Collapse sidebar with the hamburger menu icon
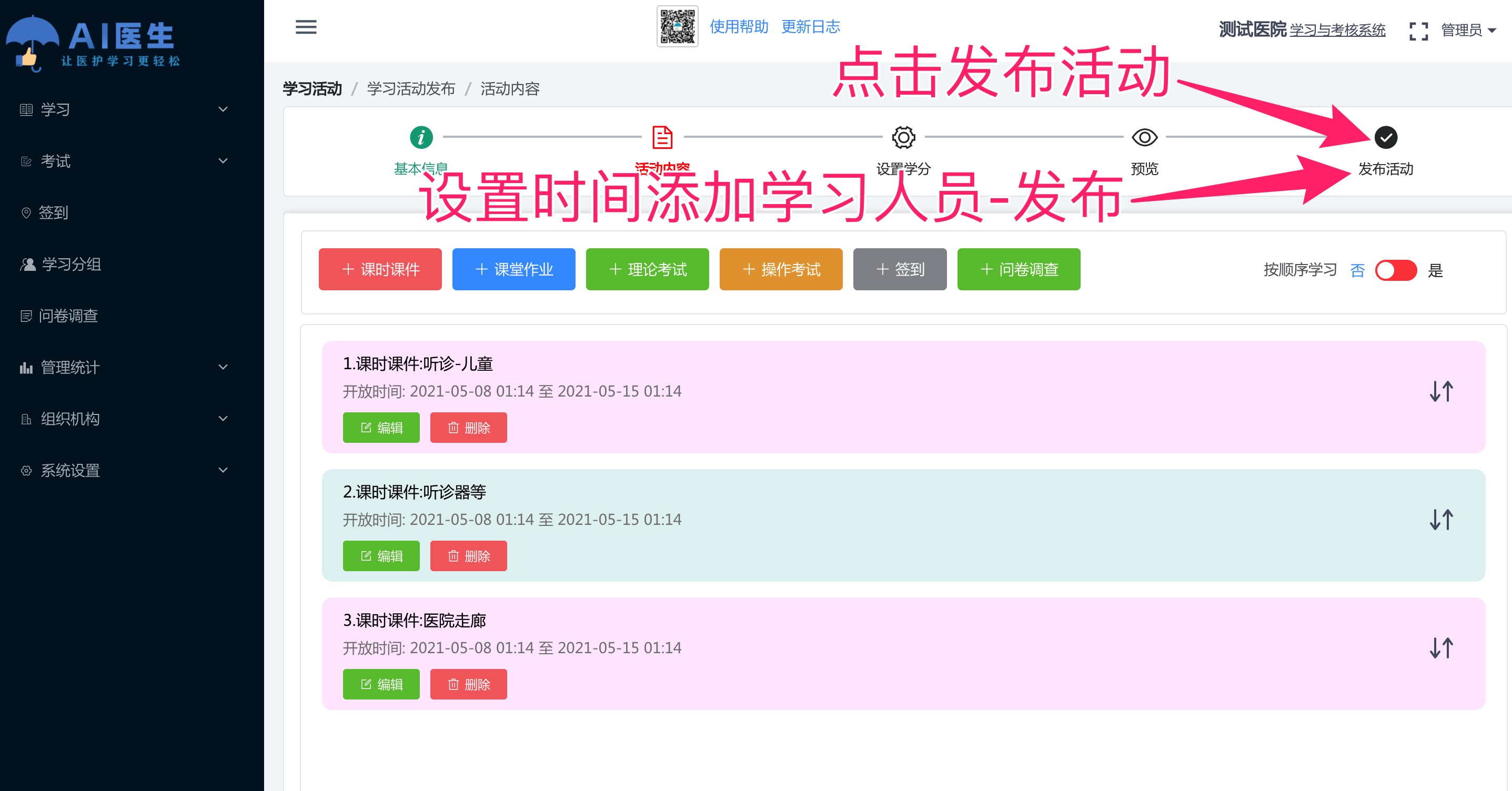 click(x=306, y=27)
